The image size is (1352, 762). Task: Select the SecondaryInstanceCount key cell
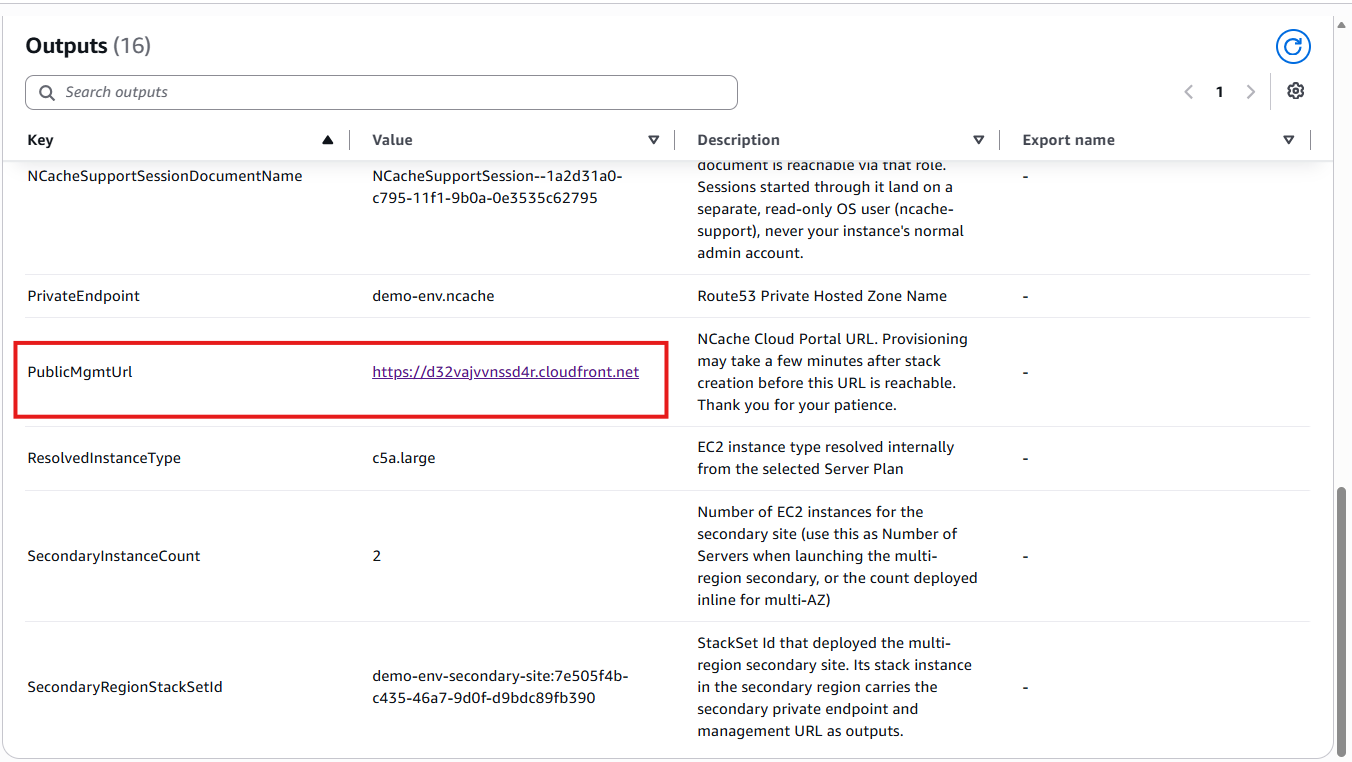[114, 556]
